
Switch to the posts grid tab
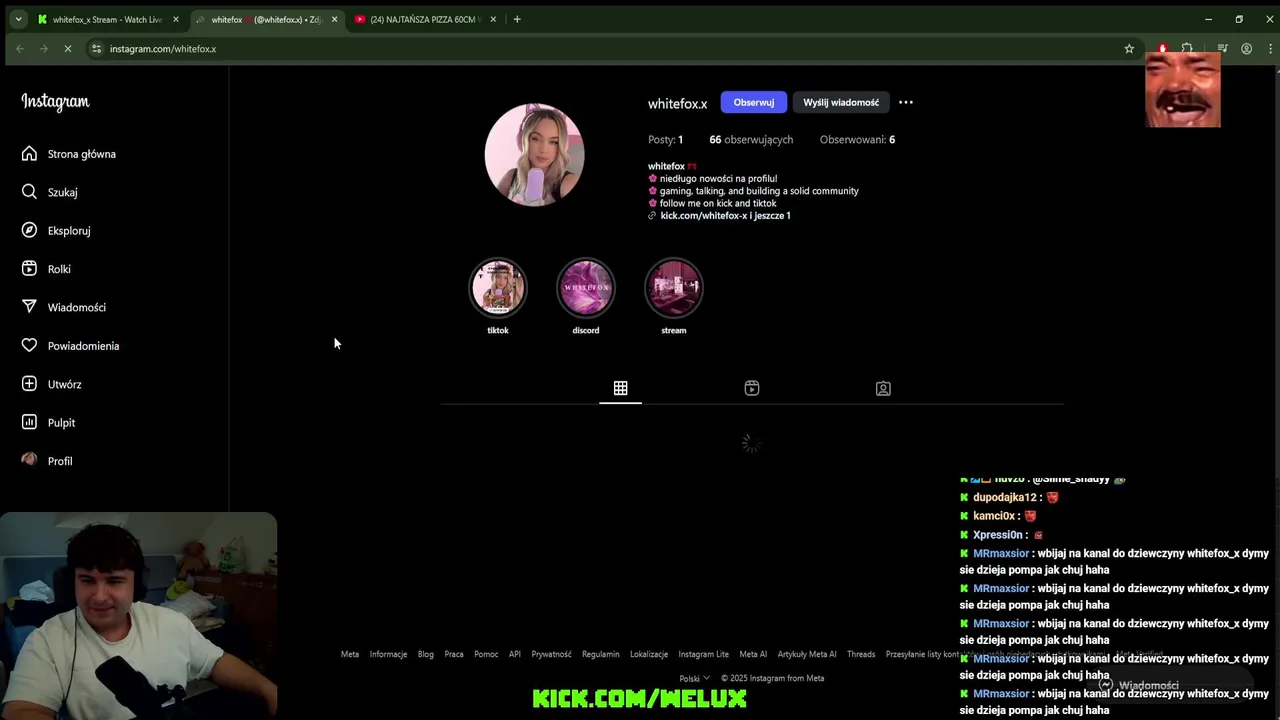pyautogui.click(x=620, y=388)
